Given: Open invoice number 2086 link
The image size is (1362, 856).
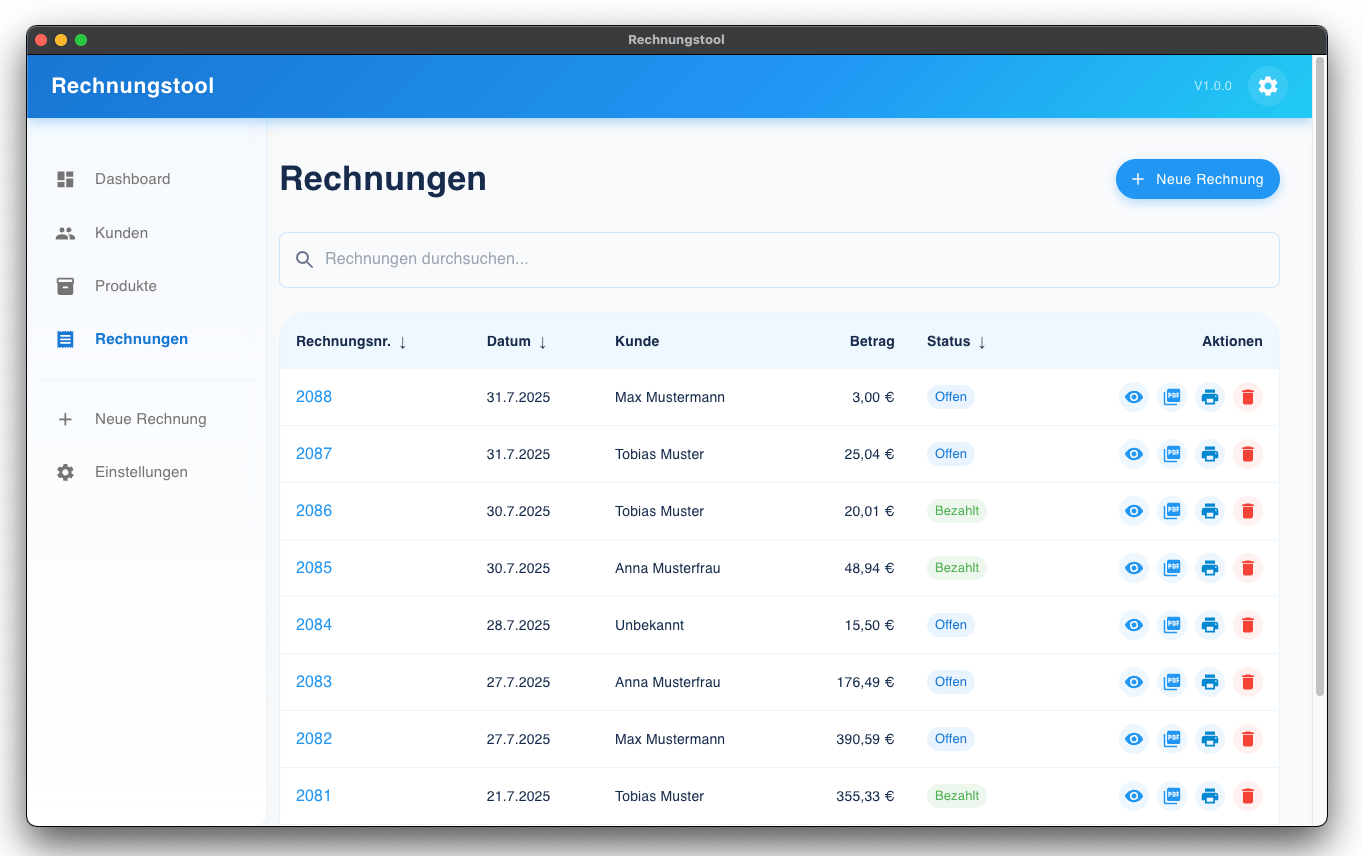Looking at the screenshot, I should [314, 511].
